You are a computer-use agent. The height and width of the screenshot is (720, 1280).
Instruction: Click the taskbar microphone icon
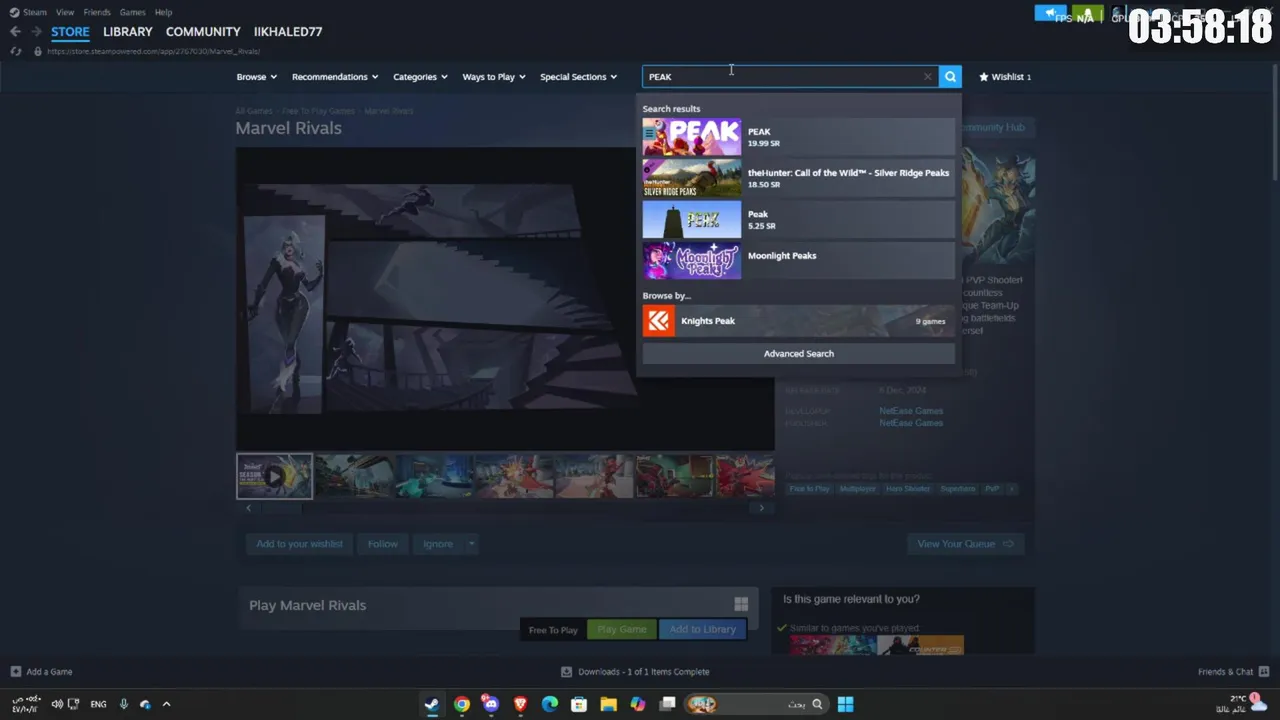click(124, 704)
